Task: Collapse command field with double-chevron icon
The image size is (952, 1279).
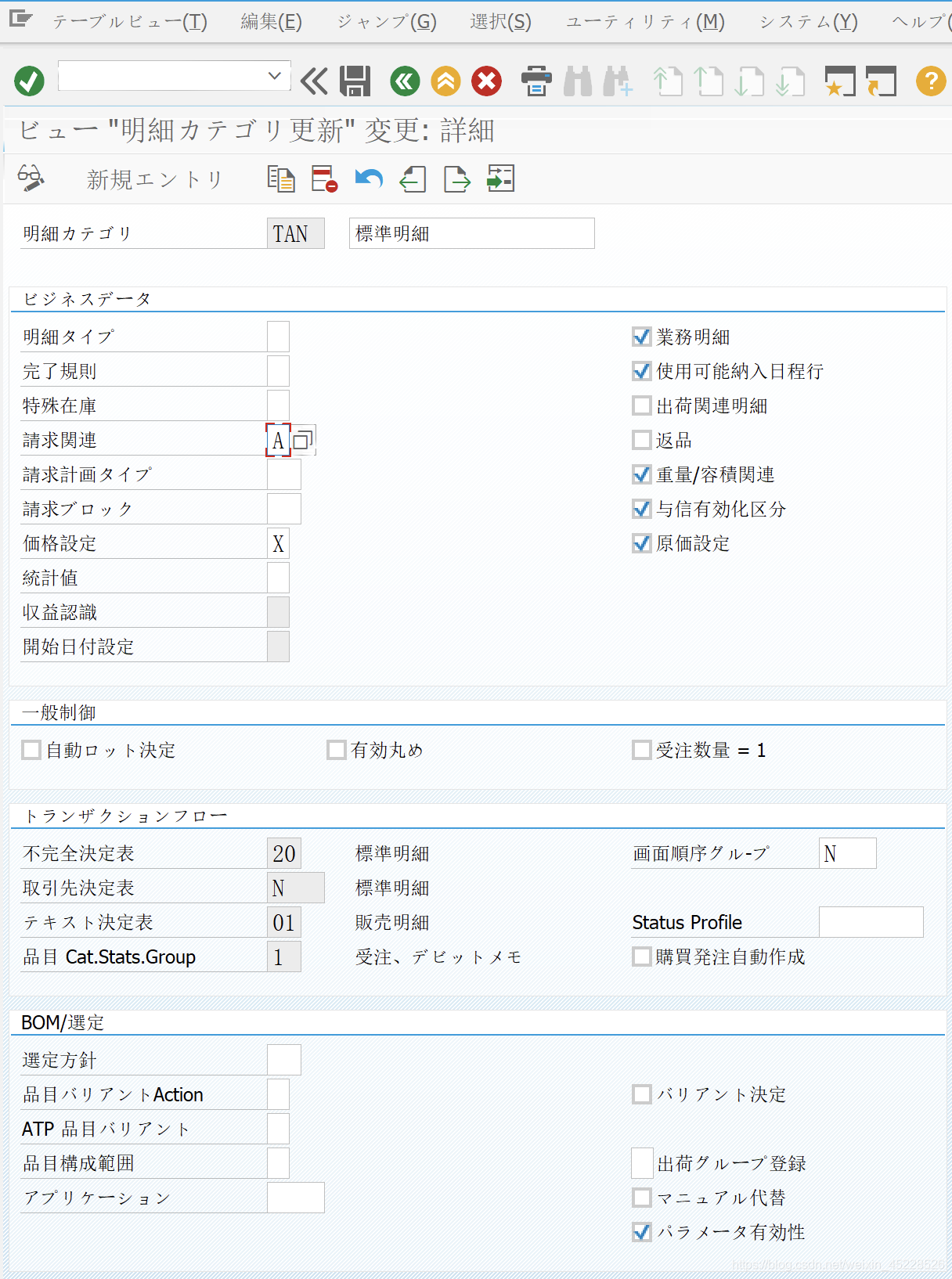Action: point(314,81)
